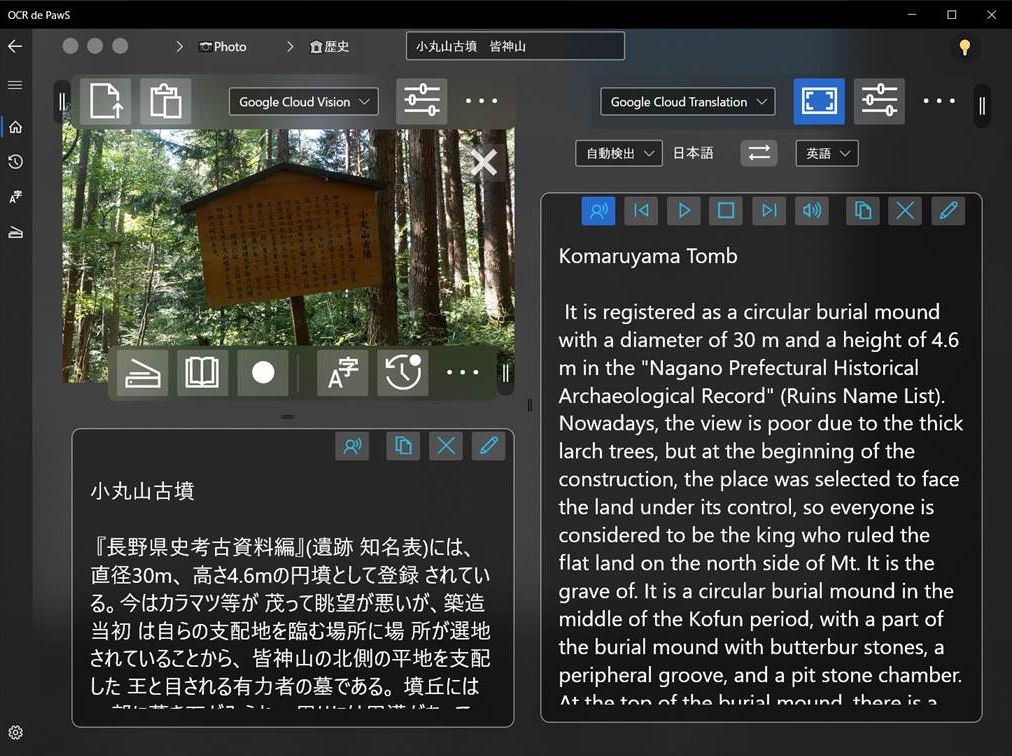Open OCR settings sliders icon
Viewport: 1012px width, 756px height.
pos(421,102)
